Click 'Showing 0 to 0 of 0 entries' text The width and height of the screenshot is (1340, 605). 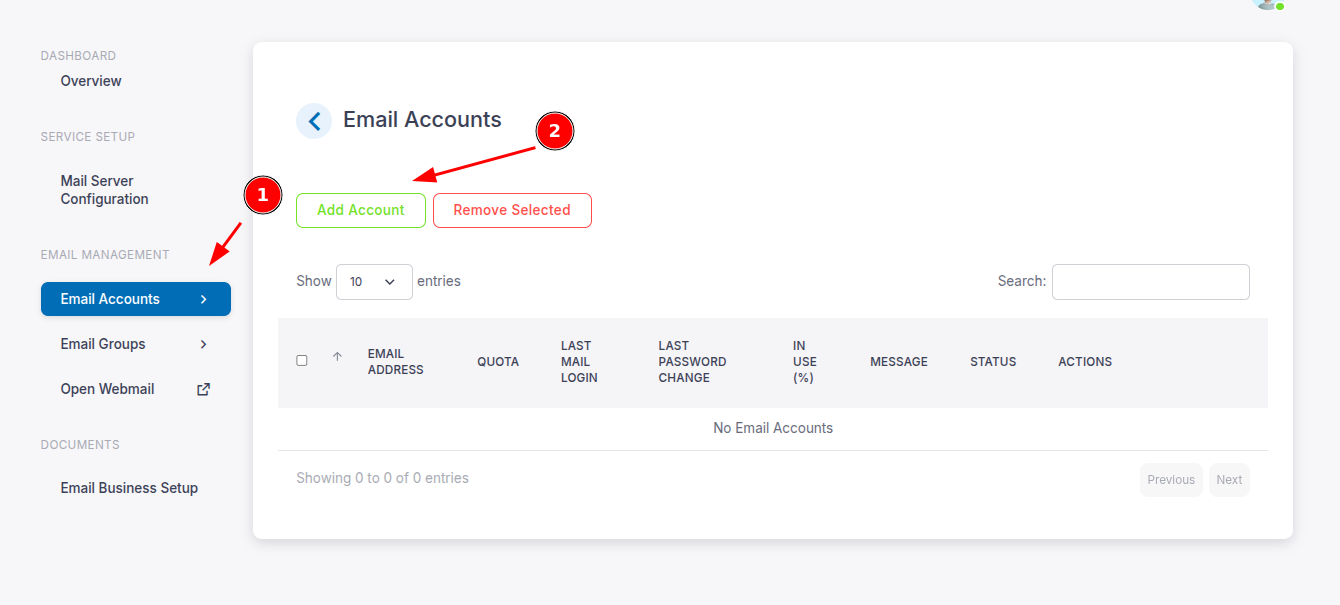tap(382, 478)
